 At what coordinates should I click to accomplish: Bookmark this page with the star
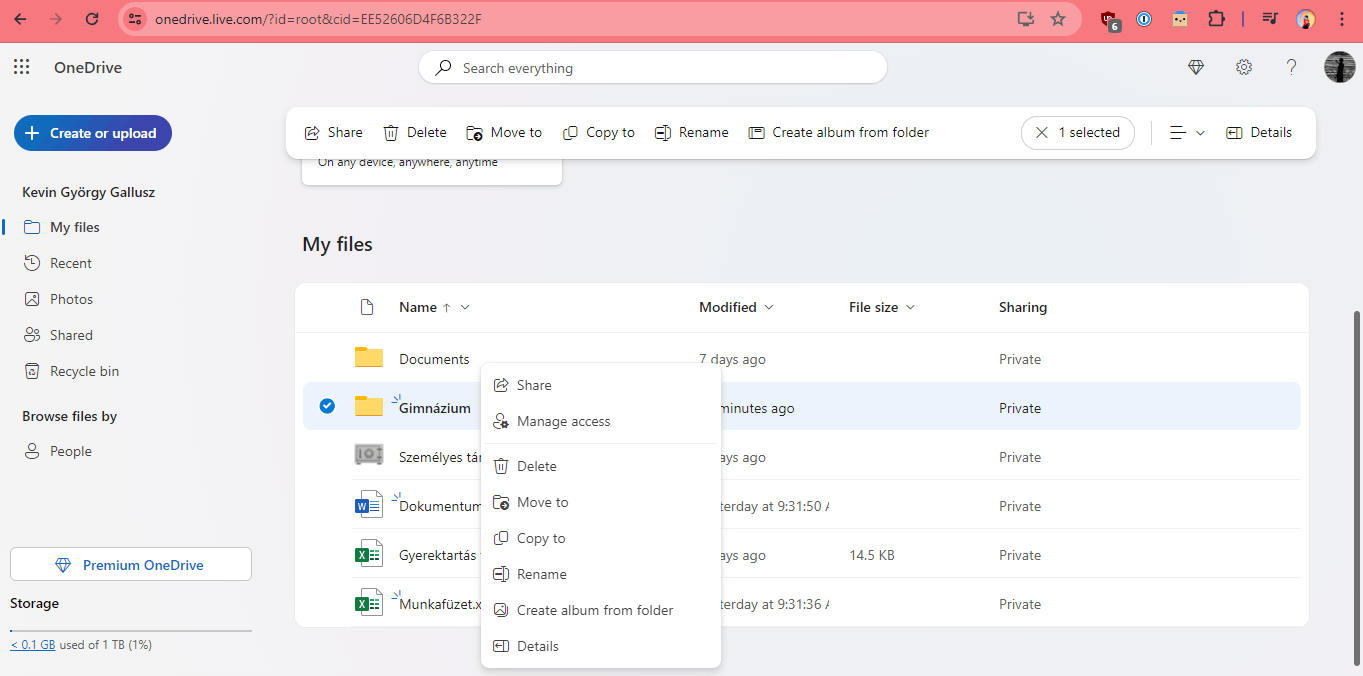(1058, 19)
